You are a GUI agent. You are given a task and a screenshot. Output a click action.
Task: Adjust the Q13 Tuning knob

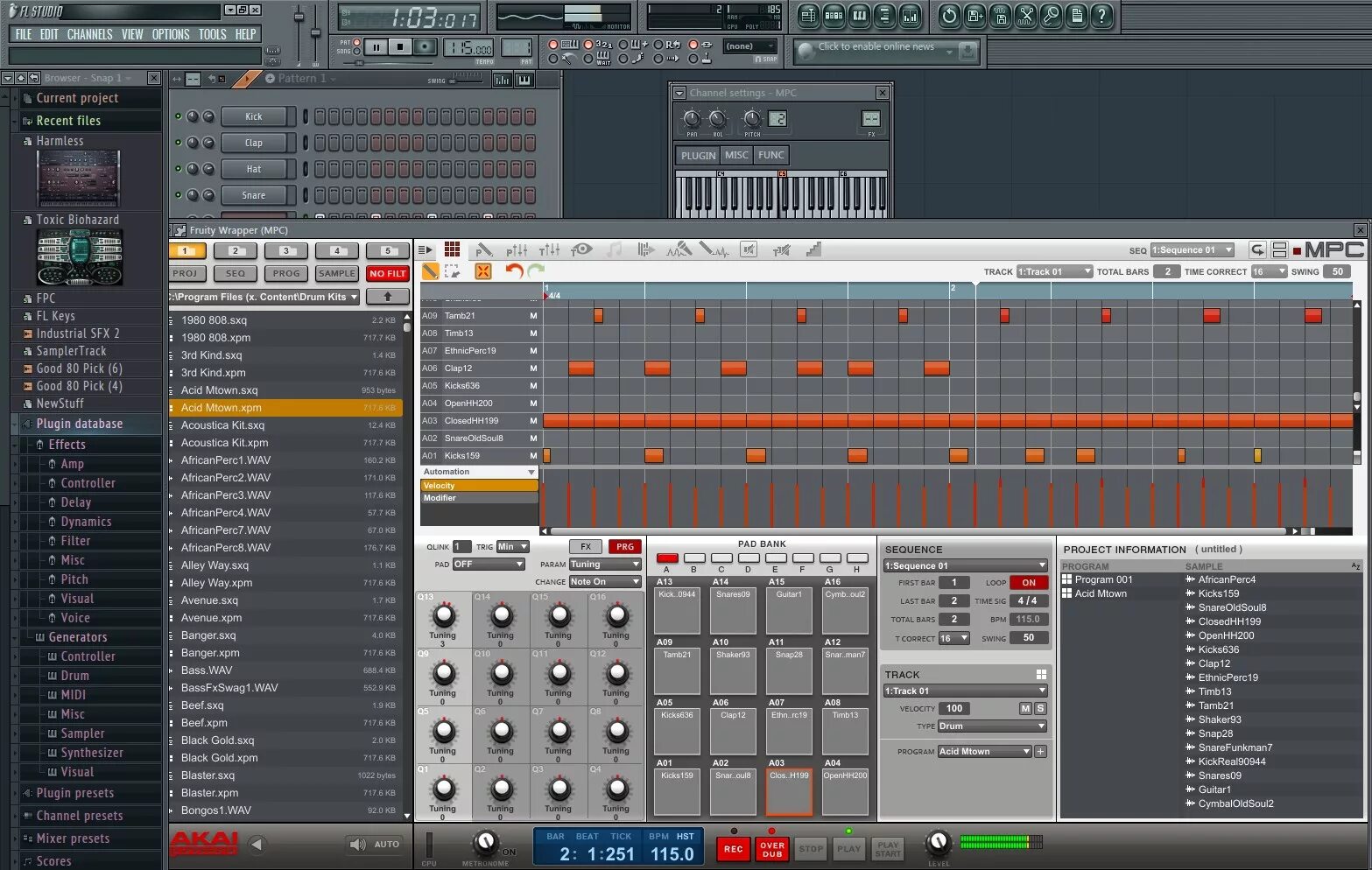(444, 614)
